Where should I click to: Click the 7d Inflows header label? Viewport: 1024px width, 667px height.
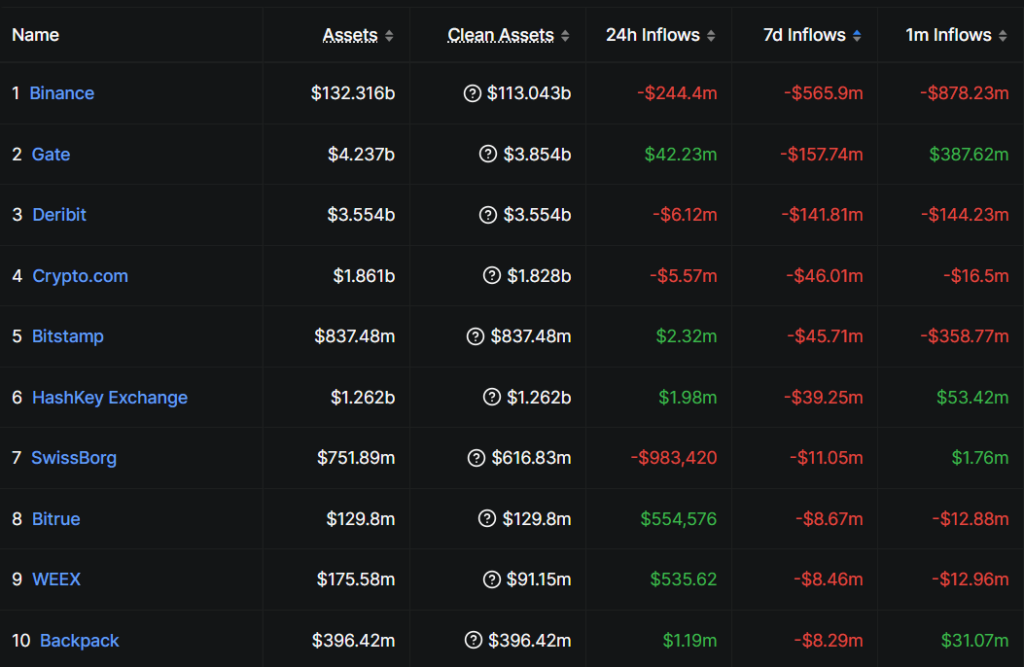(805, 35)
